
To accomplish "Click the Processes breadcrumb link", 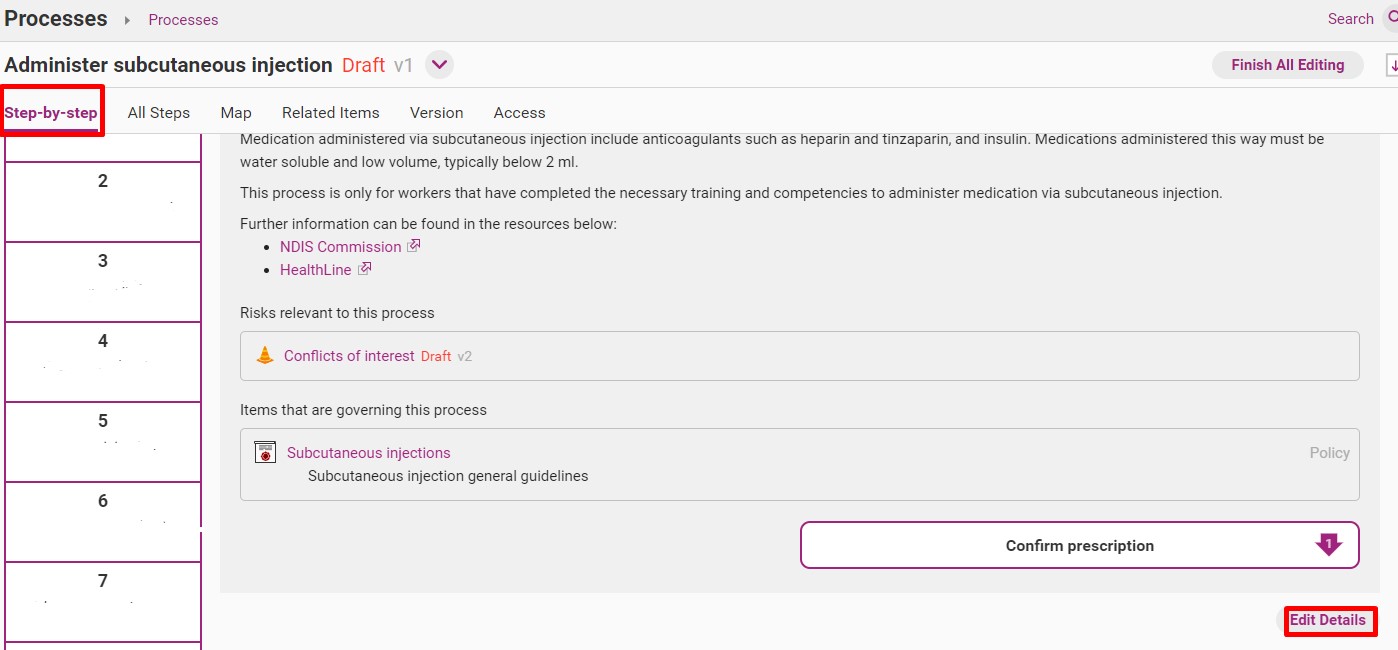I will [x=183, y=20].
